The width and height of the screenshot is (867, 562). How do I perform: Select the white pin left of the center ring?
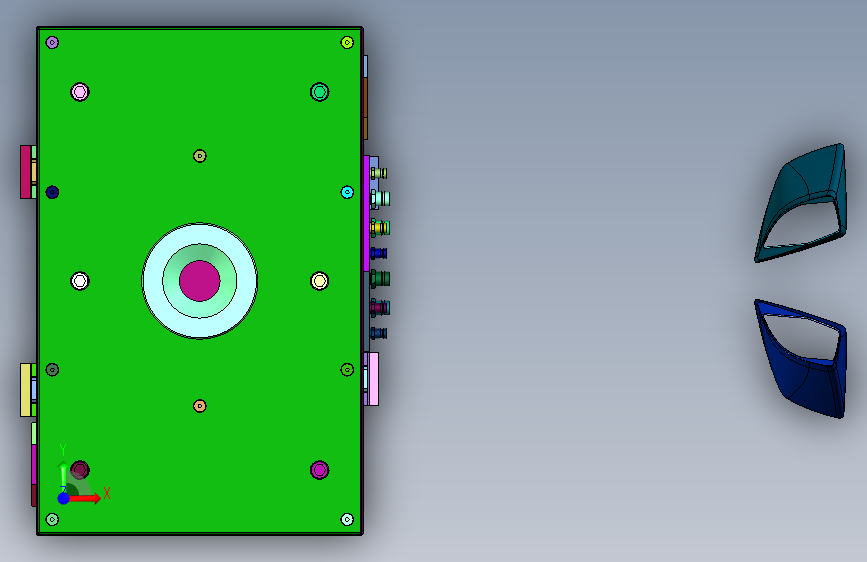(80, 281)
